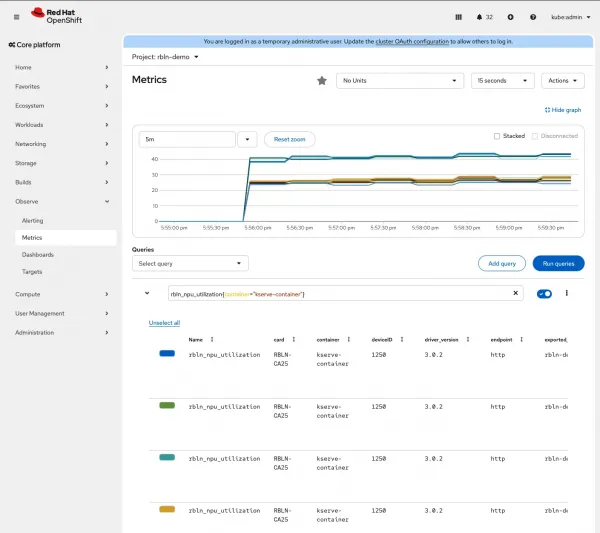Image resolution: width=600 pixels, height=533 pixels.
Task: Expand the Workloads navigation section
Action: point(61,125)
